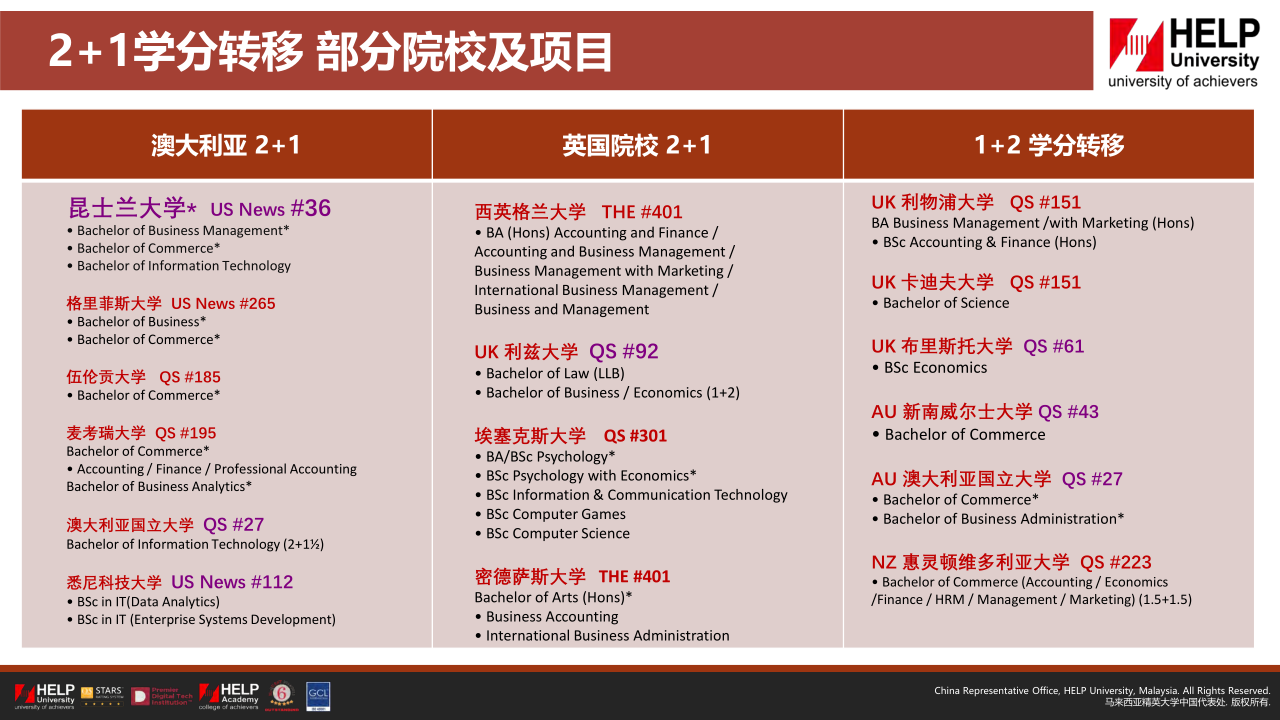The image size is (1280, 720).
Task: Select the 1+2 学分转移 column header
Action: (x=1048, y=145)
